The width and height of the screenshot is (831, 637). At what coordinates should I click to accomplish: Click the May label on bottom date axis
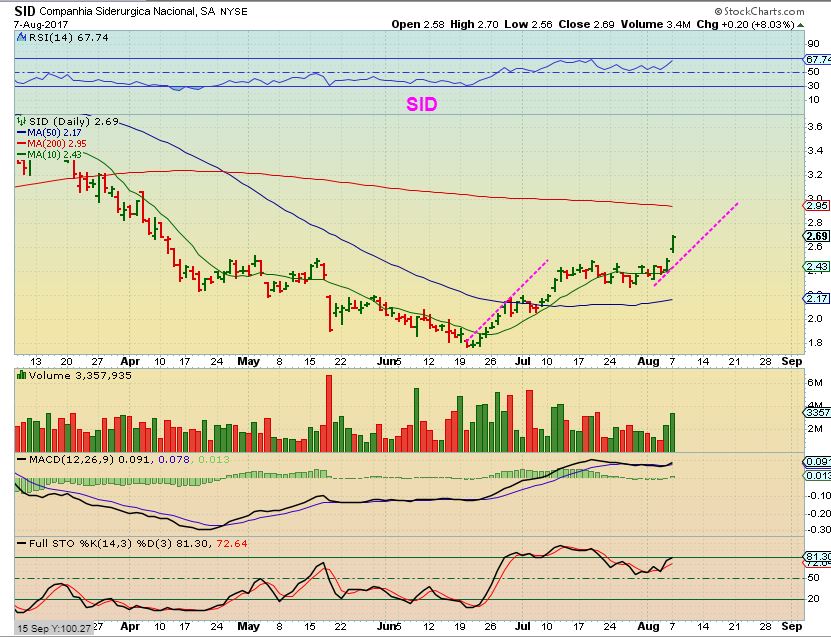pyautogui.click(x=249, y=626)
